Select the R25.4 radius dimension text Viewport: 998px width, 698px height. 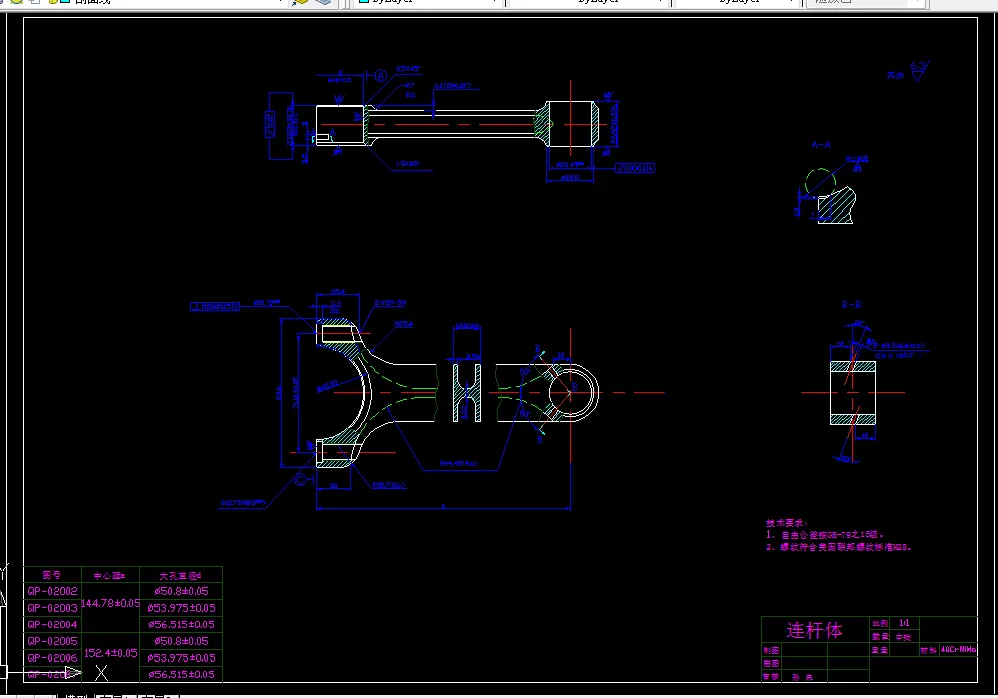[x=404, y=324]
